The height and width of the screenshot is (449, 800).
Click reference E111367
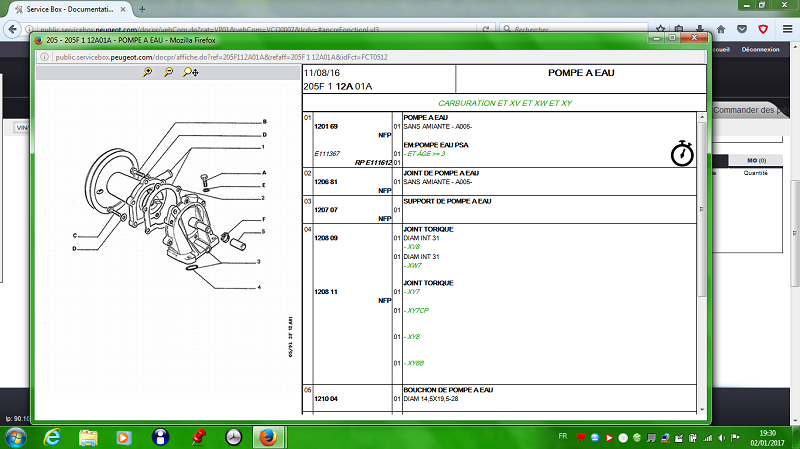click(x=327, y=154)
